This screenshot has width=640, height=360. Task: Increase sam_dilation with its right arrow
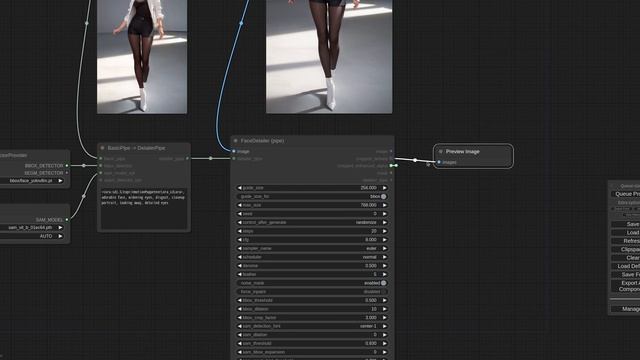(384, 335)
